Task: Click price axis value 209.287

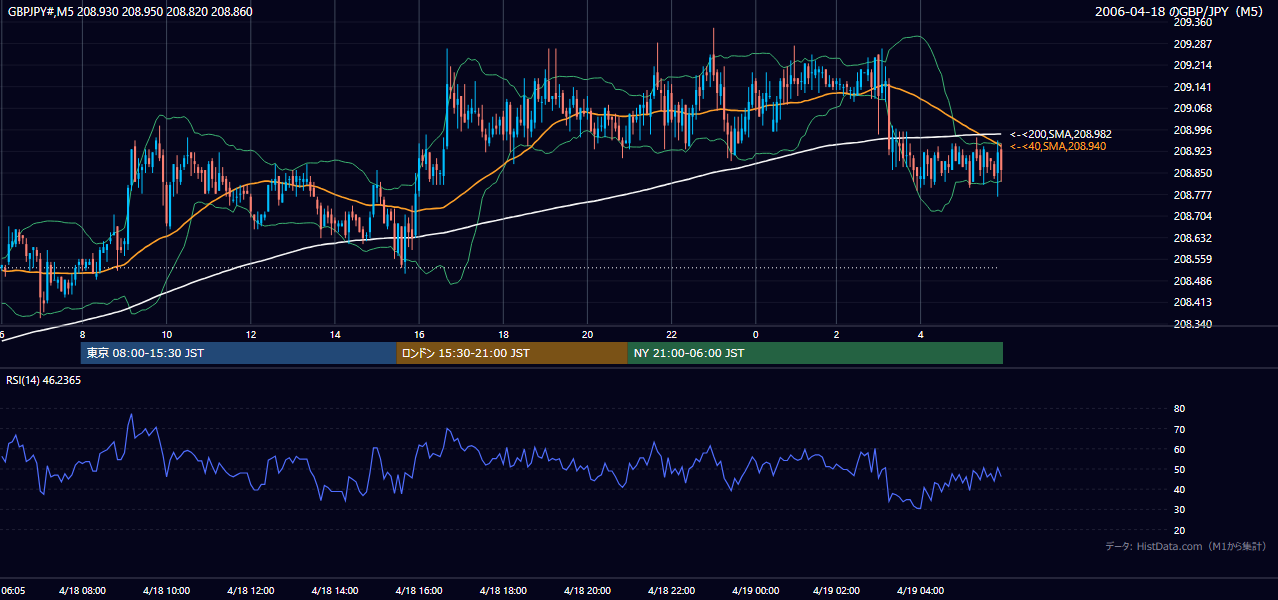Action: 1191,44
